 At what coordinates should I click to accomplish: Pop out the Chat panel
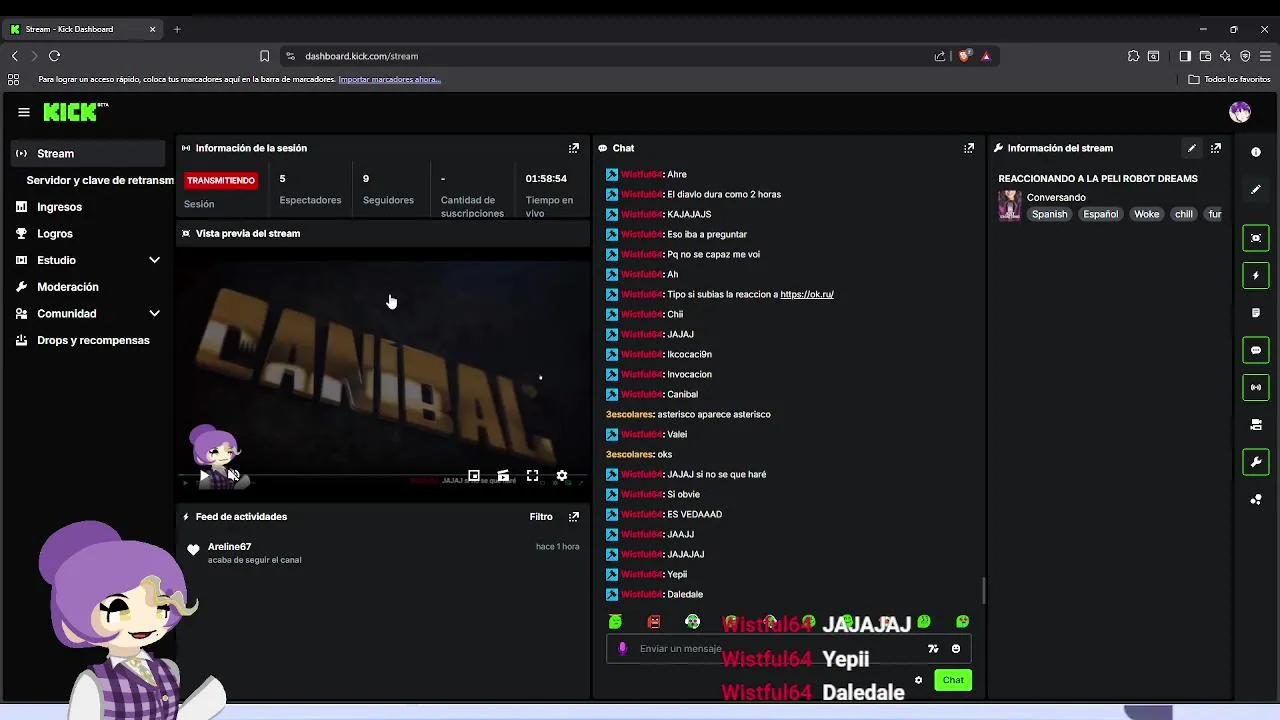point(969,148)
